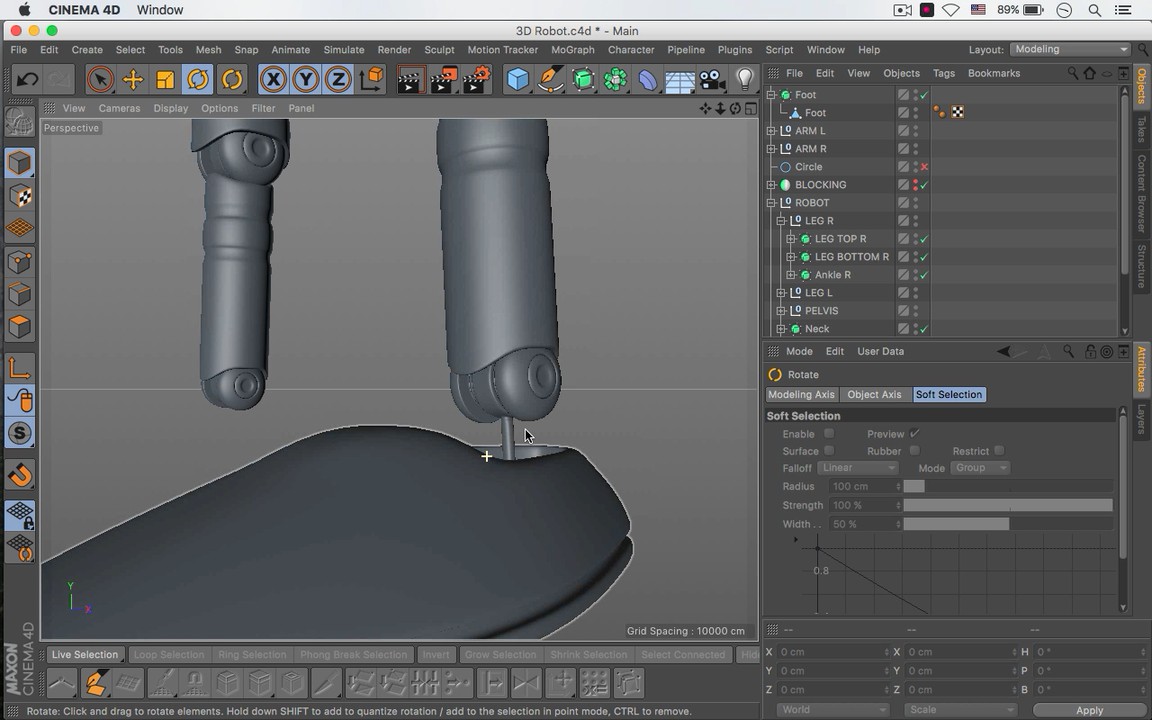The height and width of the screenshot is (720, 1152).
Task: Open the Falloff Linear dropdown
Action: 857,468
